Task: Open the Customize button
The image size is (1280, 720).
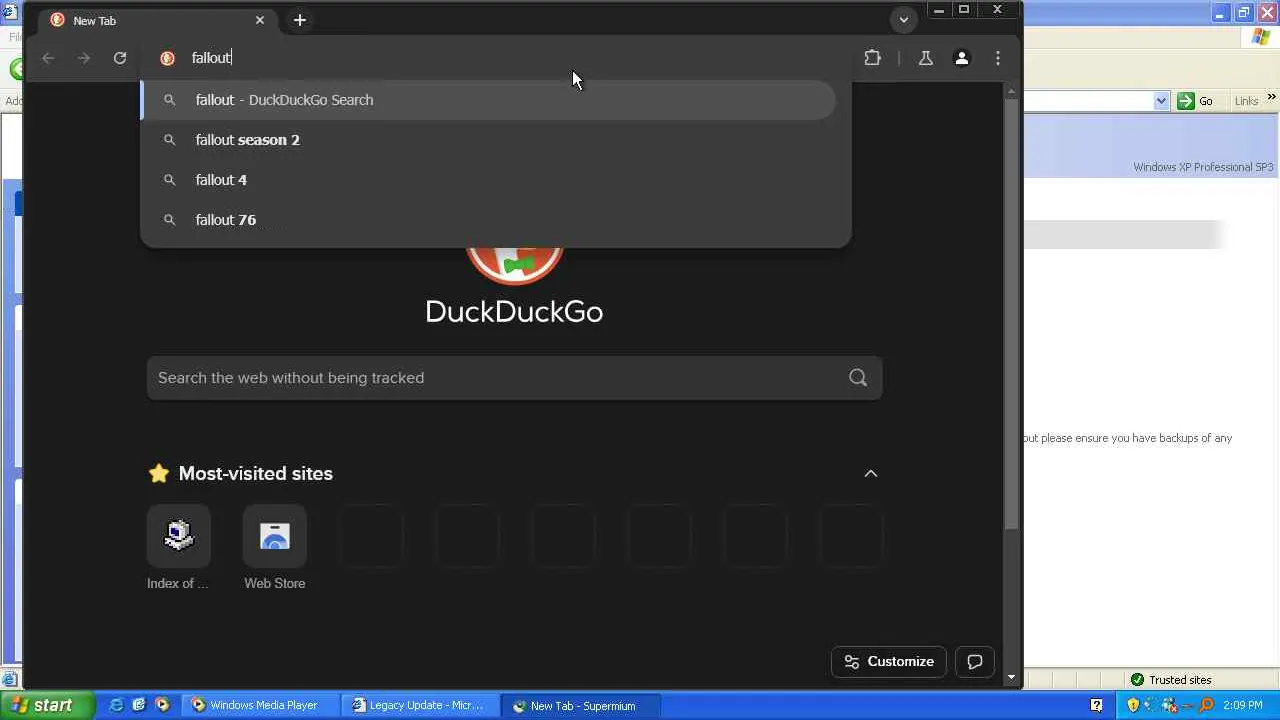Action: (x=889, y=661)
